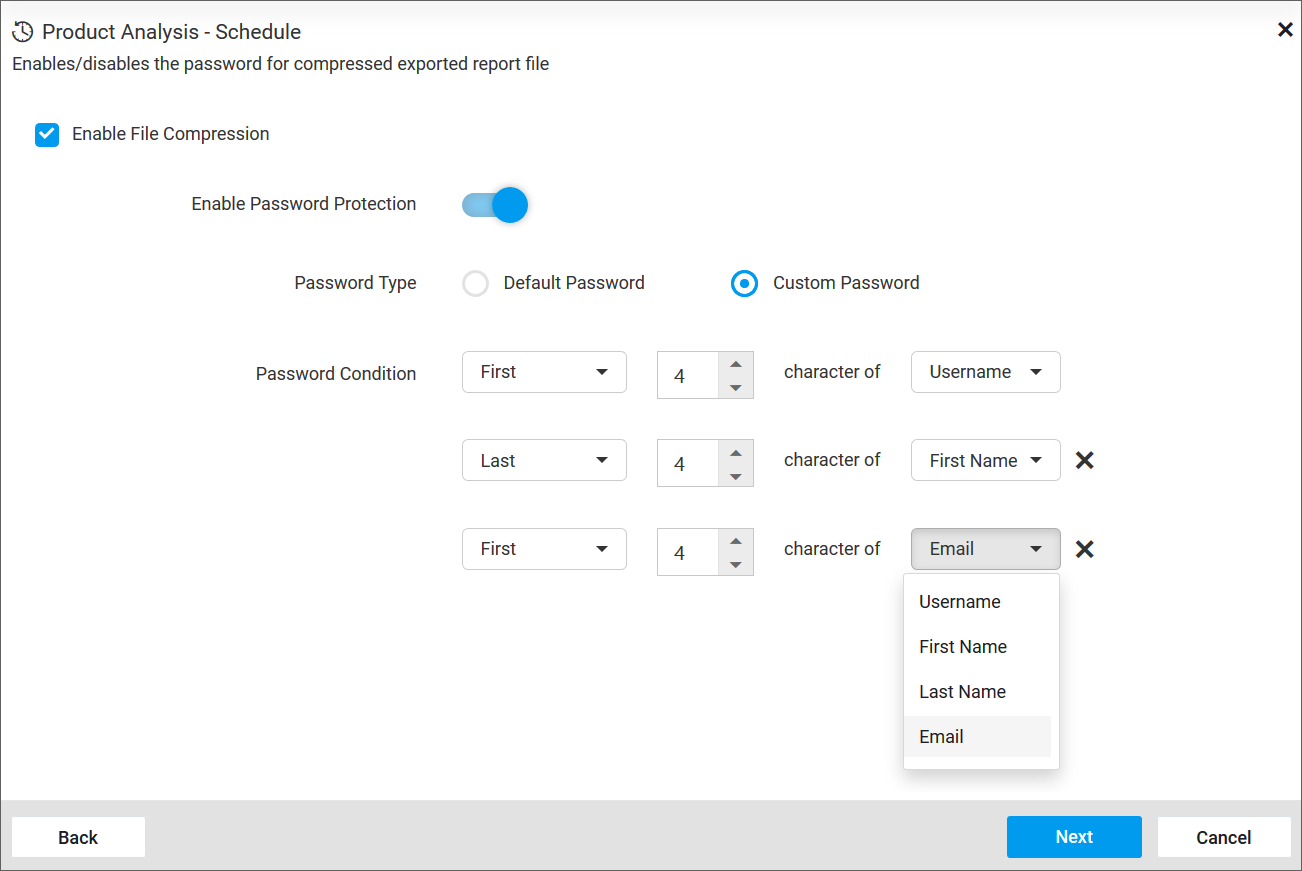1302x871 pixels.
Task: Click the Password Condition label
Action: tap(336, 374)
